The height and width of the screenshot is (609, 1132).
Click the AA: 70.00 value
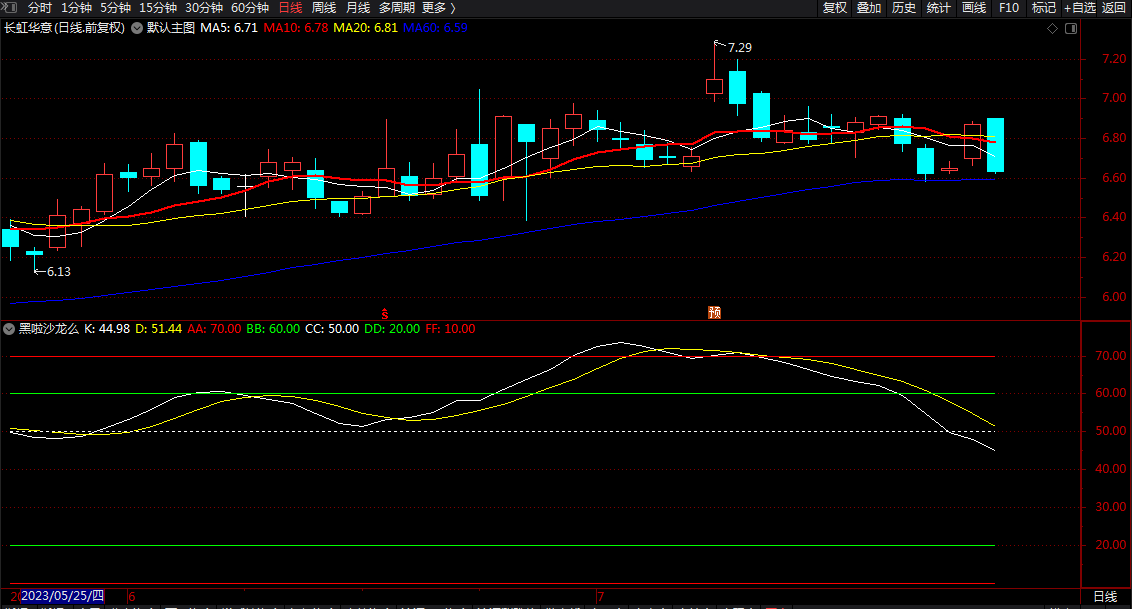214,329
